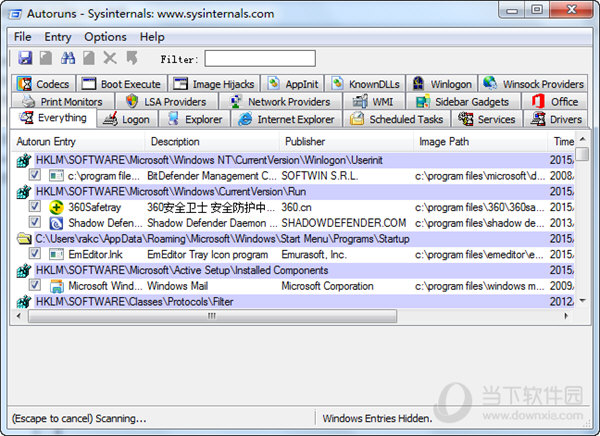Click registry icon of Active Setup row

(24, 270)
